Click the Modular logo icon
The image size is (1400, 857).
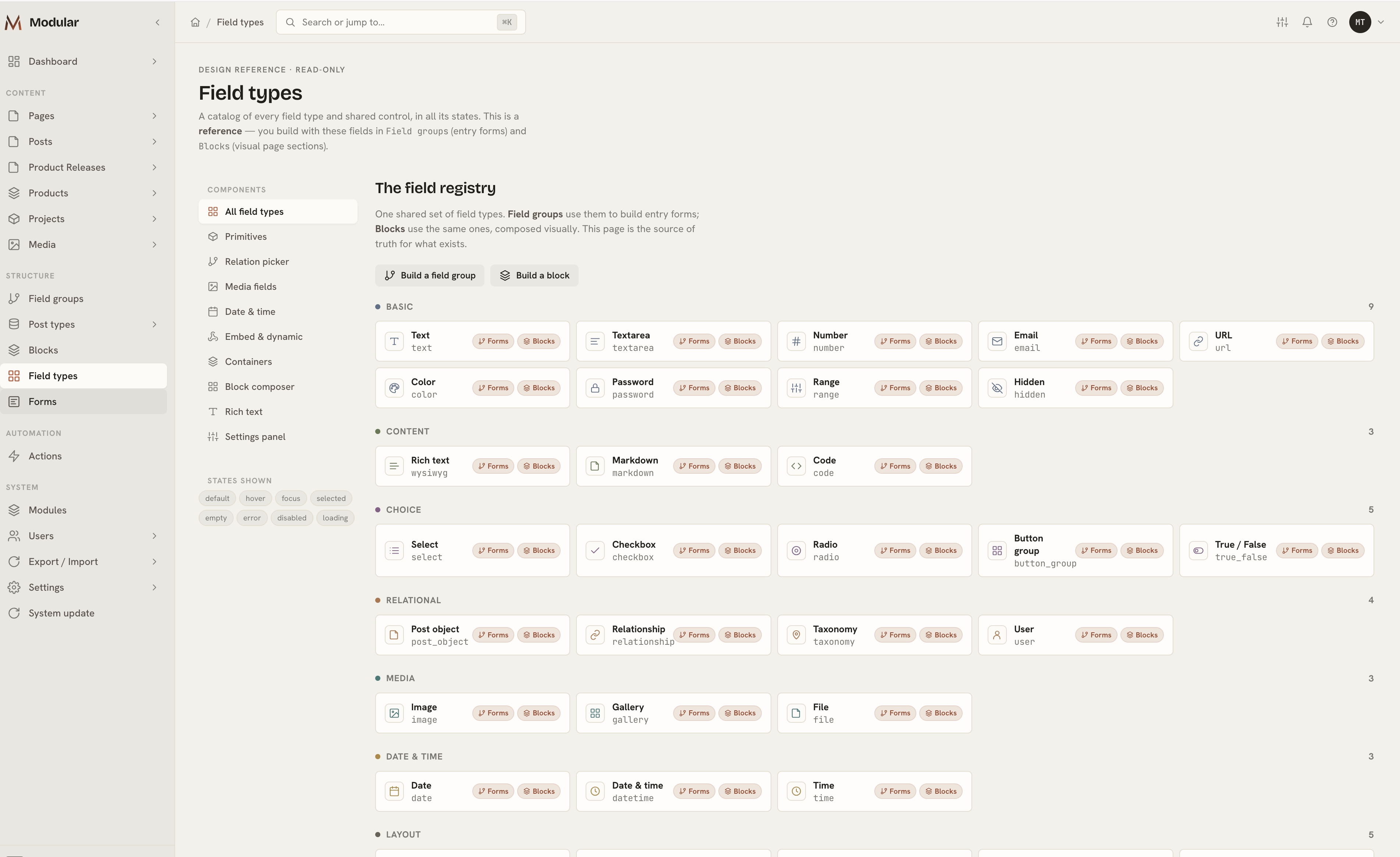(x=13, y=22)
